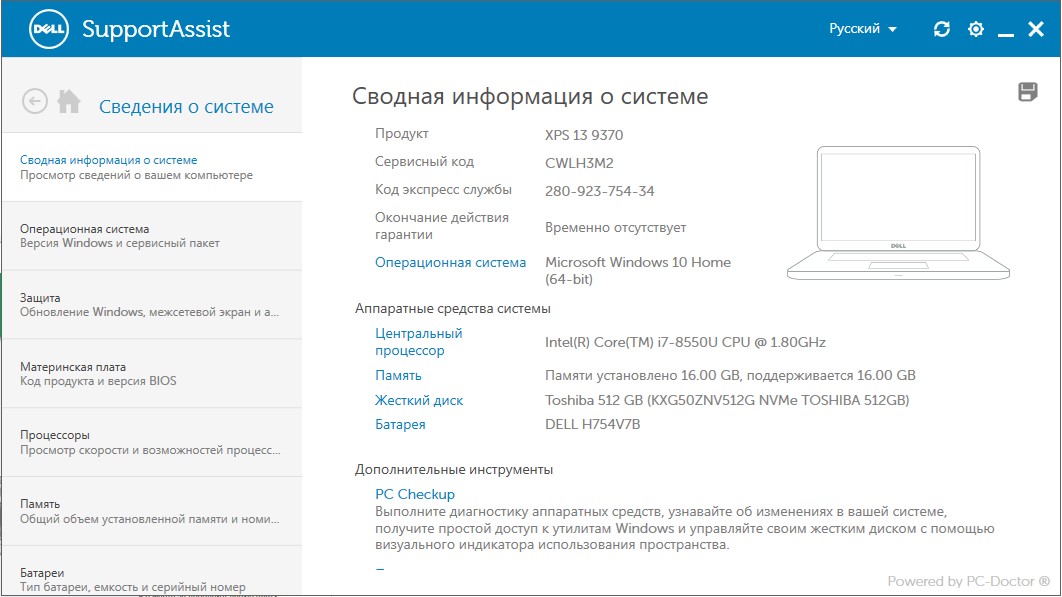Image resolution: width=1062 pixels, height=597 pixels.
Task: Open Память sidebar section
Action: [152, 511]
